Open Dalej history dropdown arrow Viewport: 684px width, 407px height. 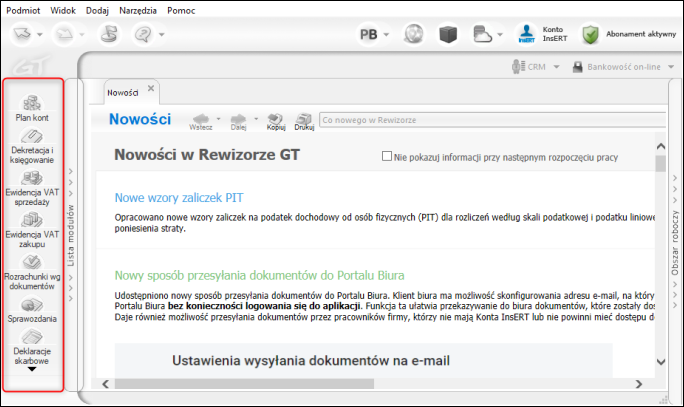tap(256, 118)
